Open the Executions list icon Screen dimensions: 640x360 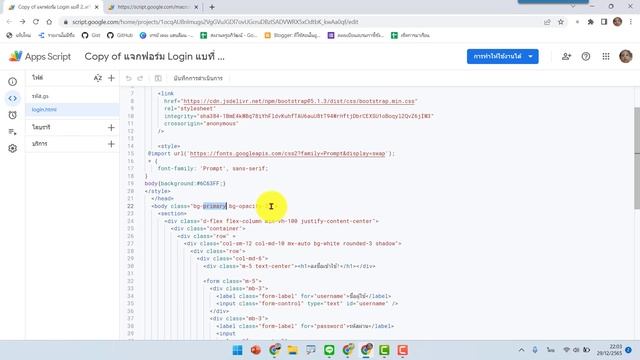13,132
